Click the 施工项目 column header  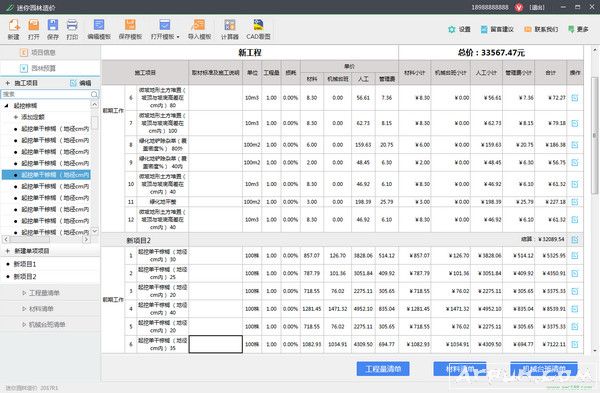(145, 72)
